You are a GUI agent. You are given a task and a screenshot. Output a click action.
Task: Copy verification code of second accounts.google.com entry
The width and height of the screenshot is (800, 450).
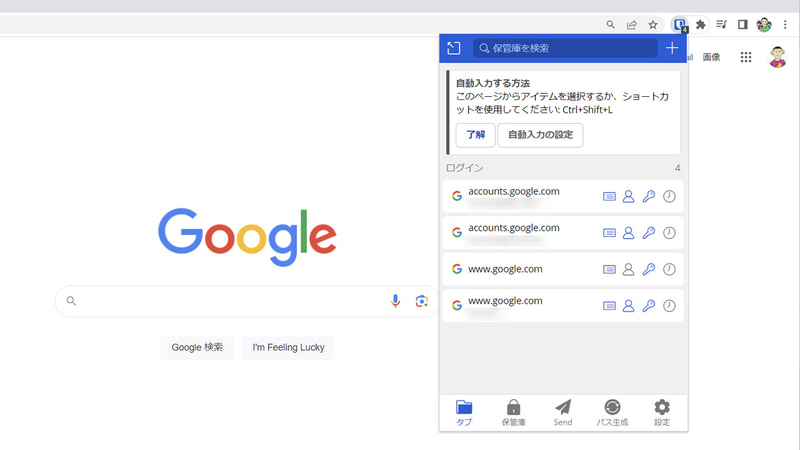click(x=669, y=233)
